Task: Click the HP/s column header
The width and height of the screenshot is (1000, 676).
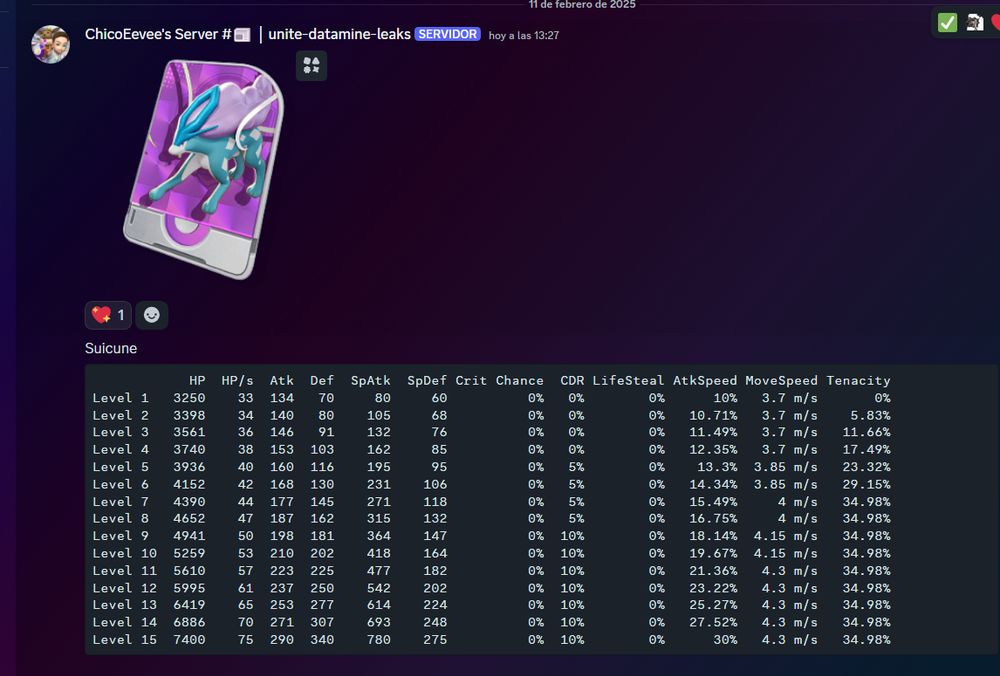Action: pyautogui.click(x=237, y=381)
